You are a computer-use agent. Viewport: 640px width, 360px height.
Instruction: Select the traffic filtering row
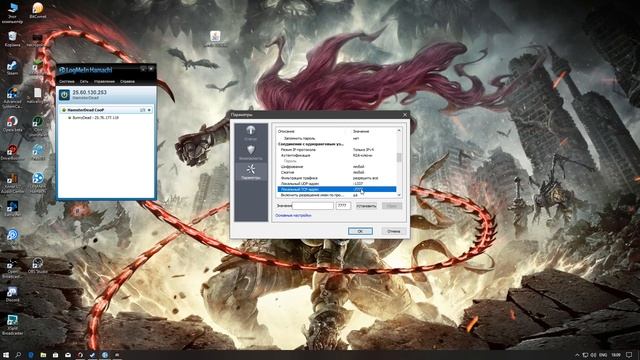337,178
